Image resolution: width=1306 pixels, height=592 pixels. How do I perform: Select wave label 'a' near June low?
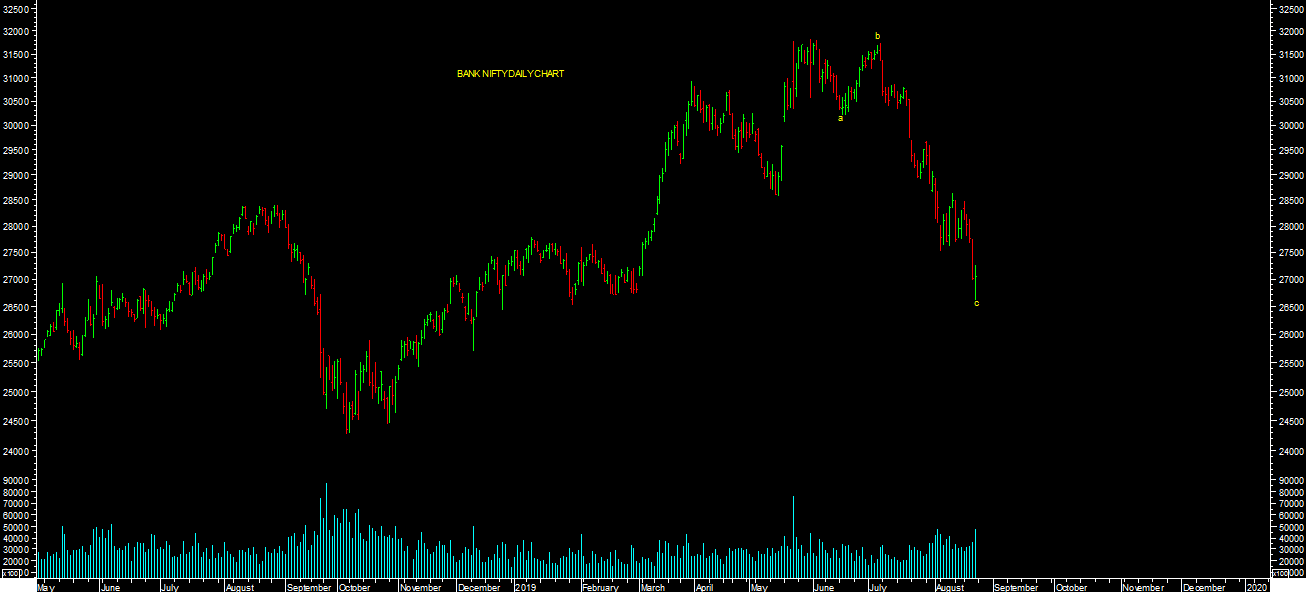840,118
